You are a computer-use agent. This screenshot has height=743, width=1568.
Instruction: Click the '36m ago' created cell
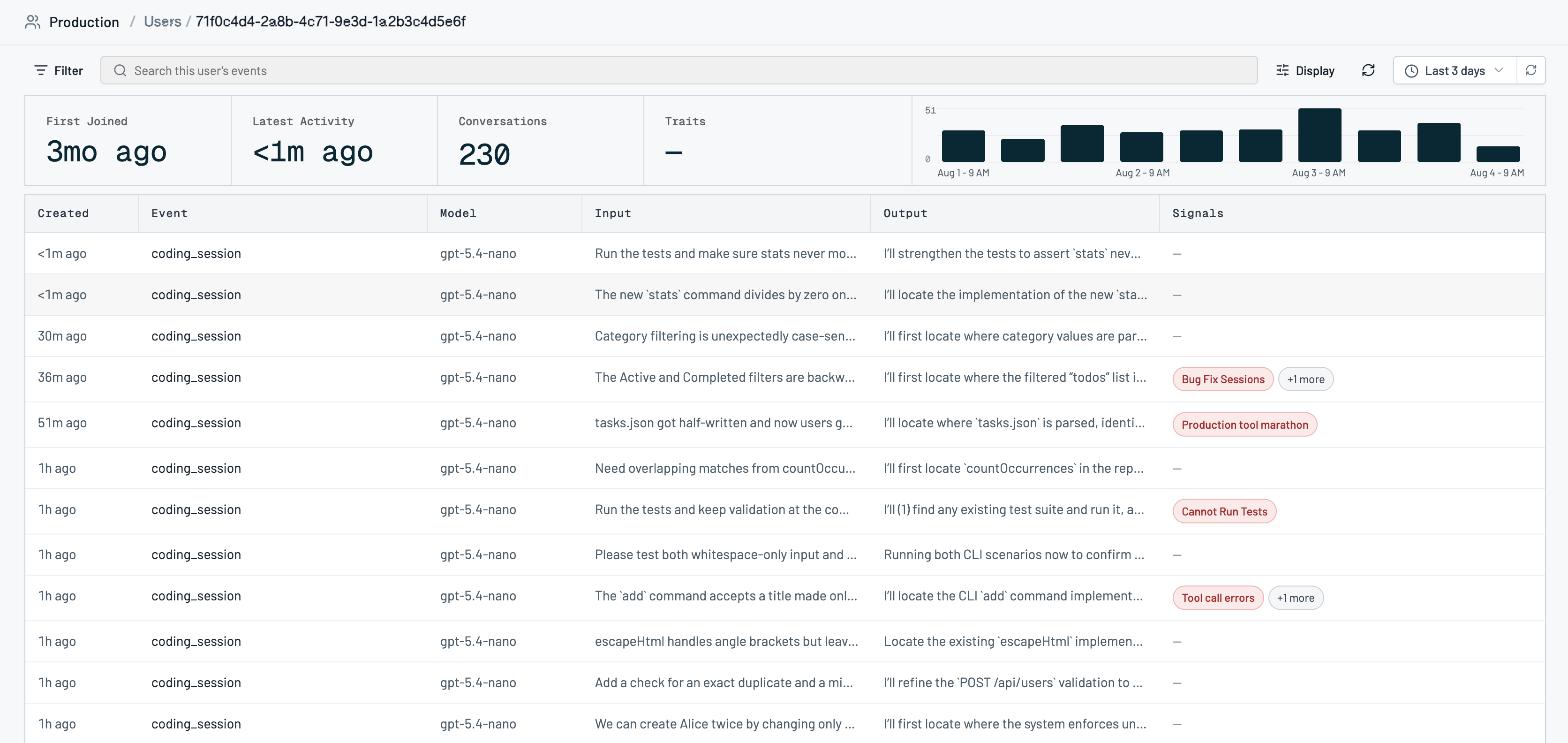click(x=62, y=378)
